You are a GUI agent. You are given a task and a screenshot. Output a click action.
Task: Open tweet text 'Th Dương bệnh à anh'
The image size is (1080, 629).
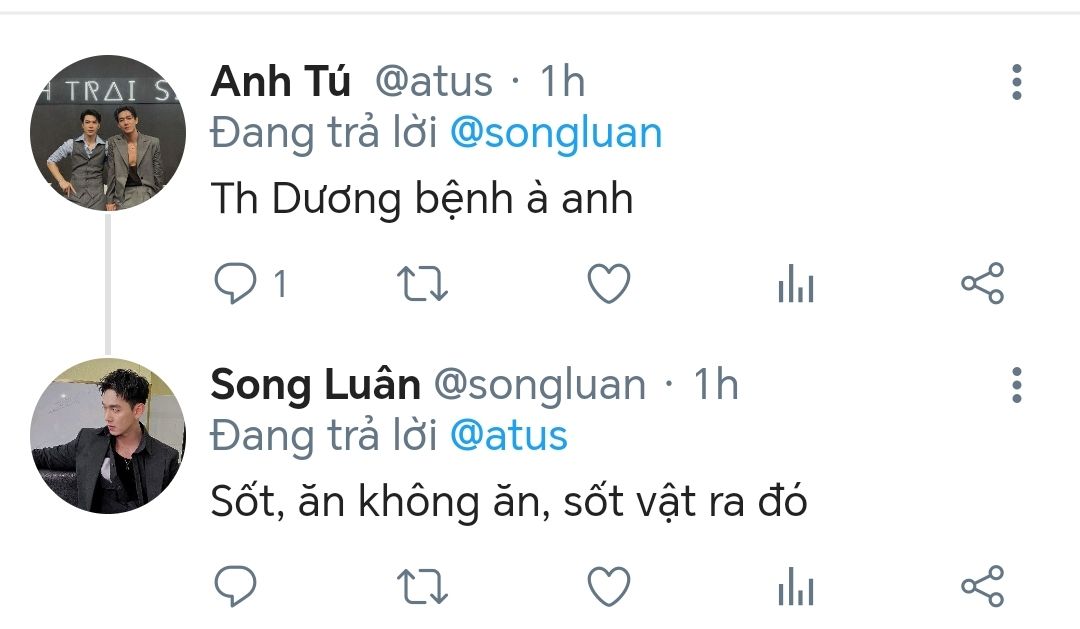(x=422, y=199)
